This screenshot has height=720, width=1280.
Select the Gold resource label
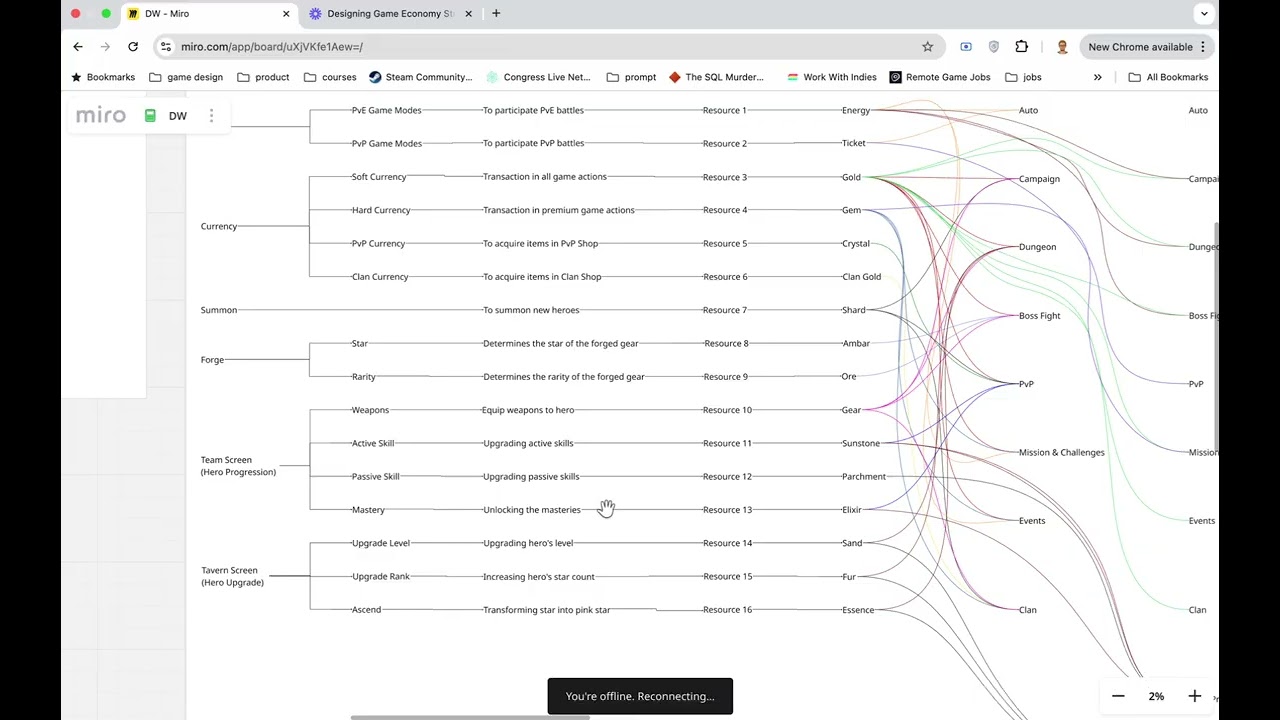(x=851, y=177)
